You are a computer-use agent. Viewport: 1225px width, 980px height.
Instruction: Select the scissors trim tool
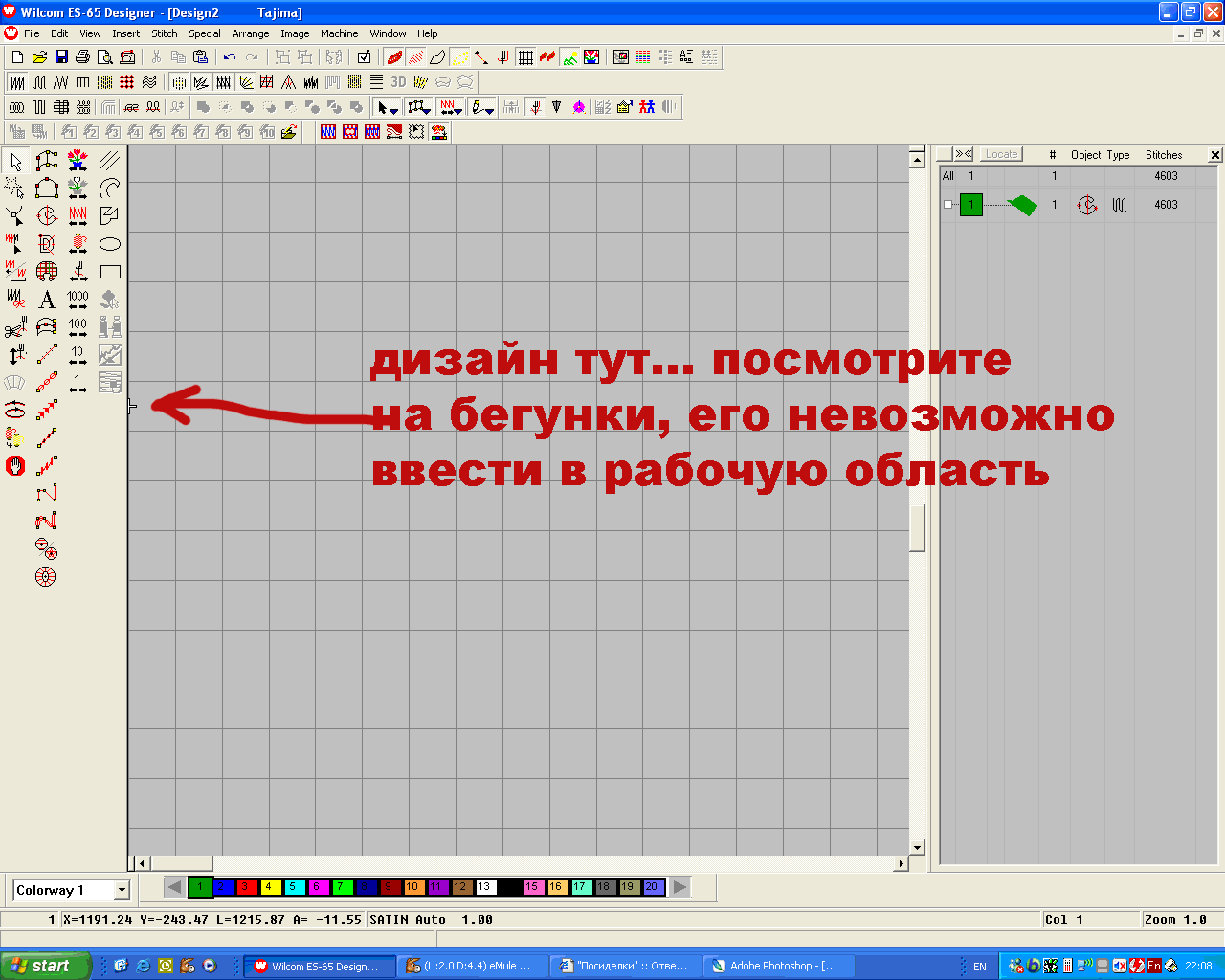point(15,327)
